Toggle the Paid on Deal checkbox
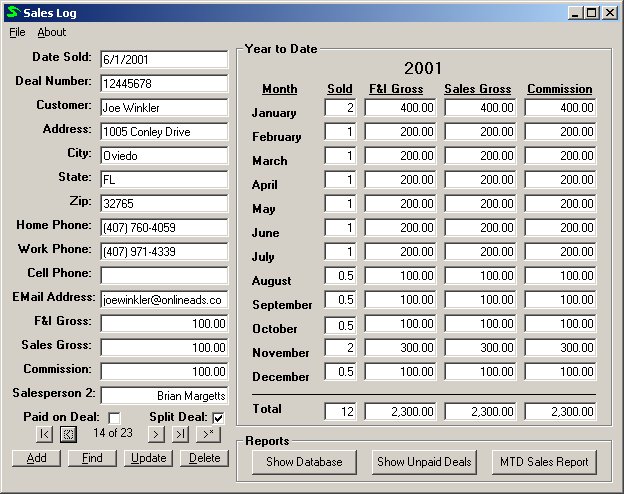Viewport: 624px width, 494px height. click(114, 418)
